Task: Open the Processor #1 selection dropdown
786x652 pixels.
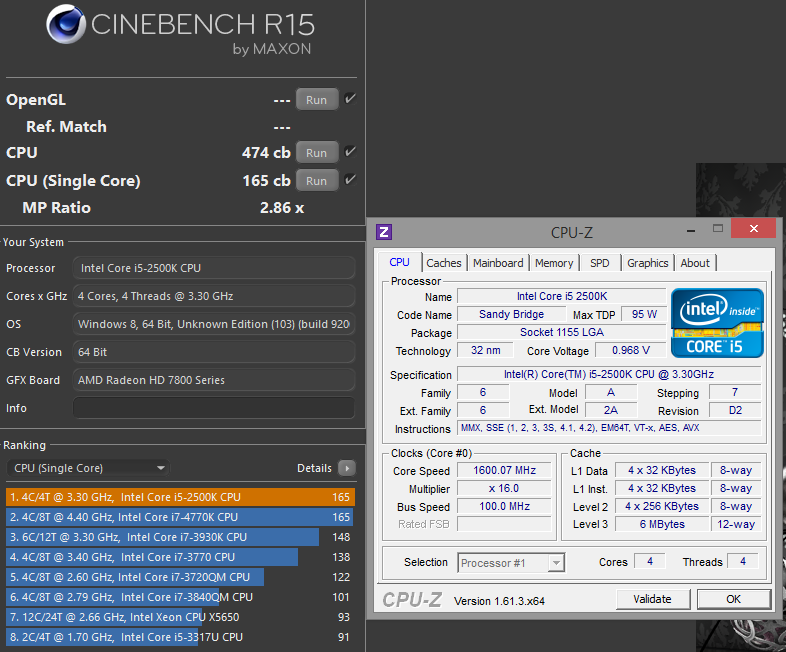Action: [x=511, y=563]
